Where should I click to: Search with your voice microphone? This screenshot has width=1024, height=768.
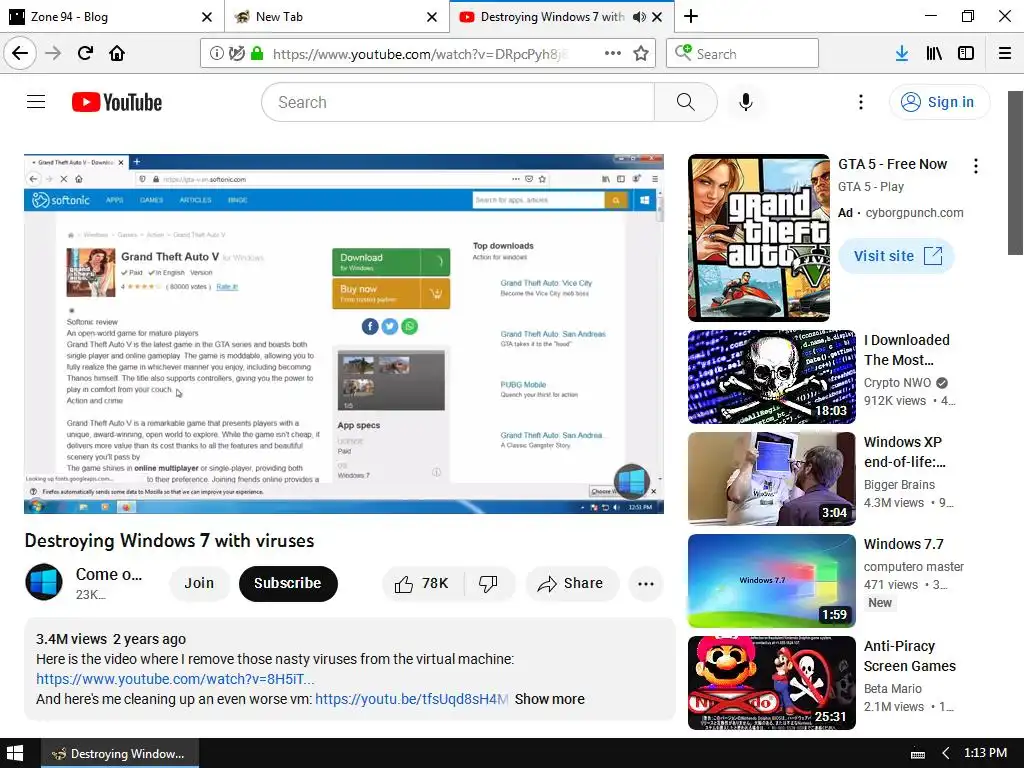coord(746,102)
